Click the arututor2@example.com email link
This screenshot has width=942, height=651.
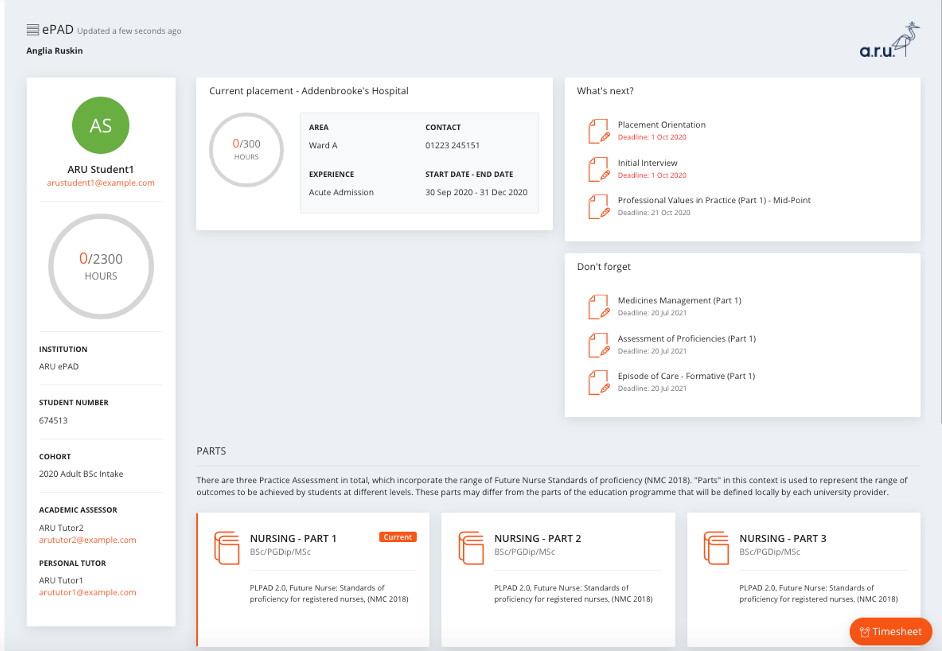[x=87, y=540]
